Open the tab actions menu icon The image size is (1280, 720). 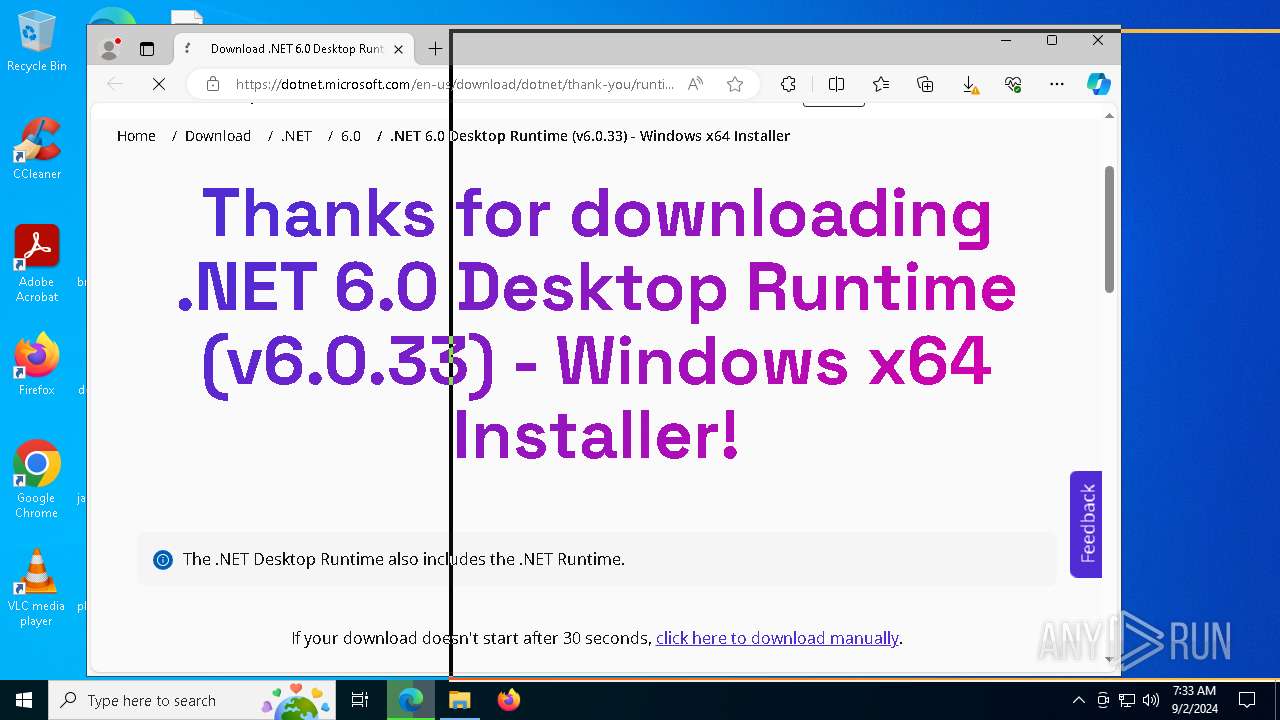pos(147,48)
